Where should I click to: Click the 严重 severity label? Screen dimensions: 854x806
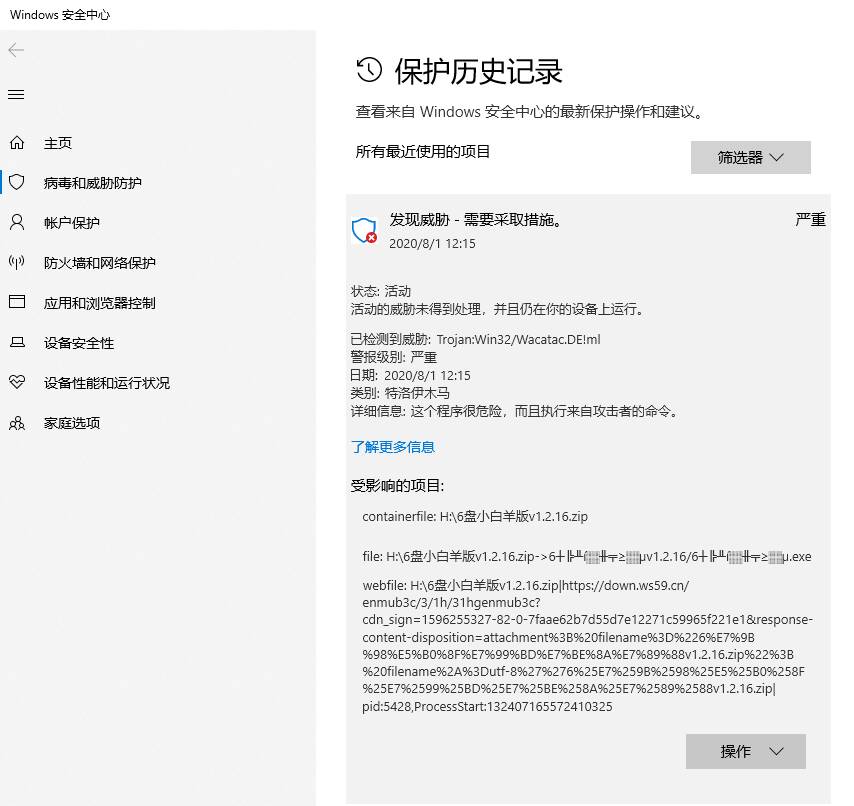click(810, 219)
